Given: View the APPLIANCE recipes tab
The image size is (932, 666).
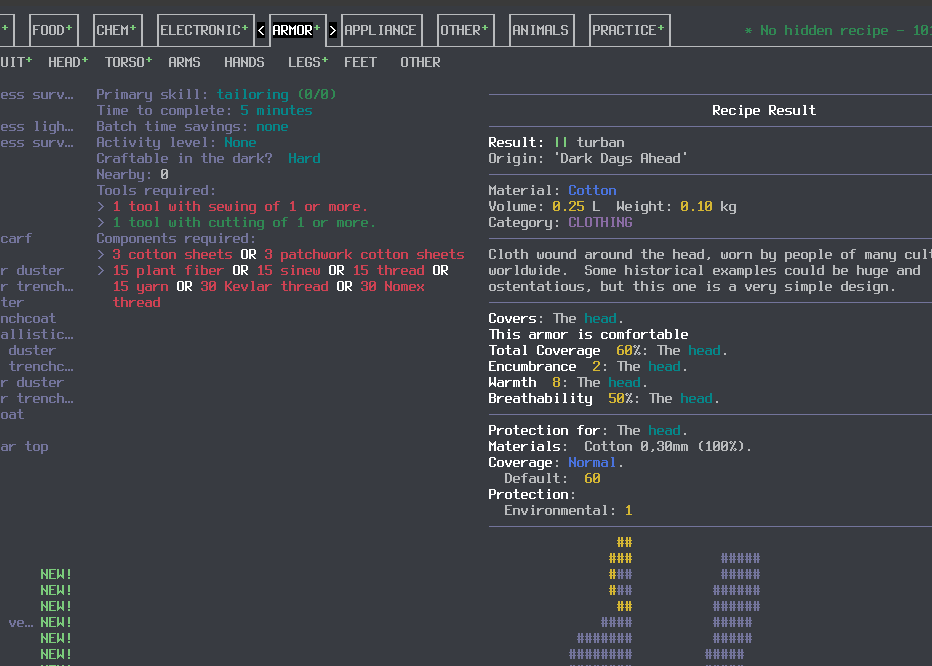Looking at the screenshot, I should coord(381,29).
